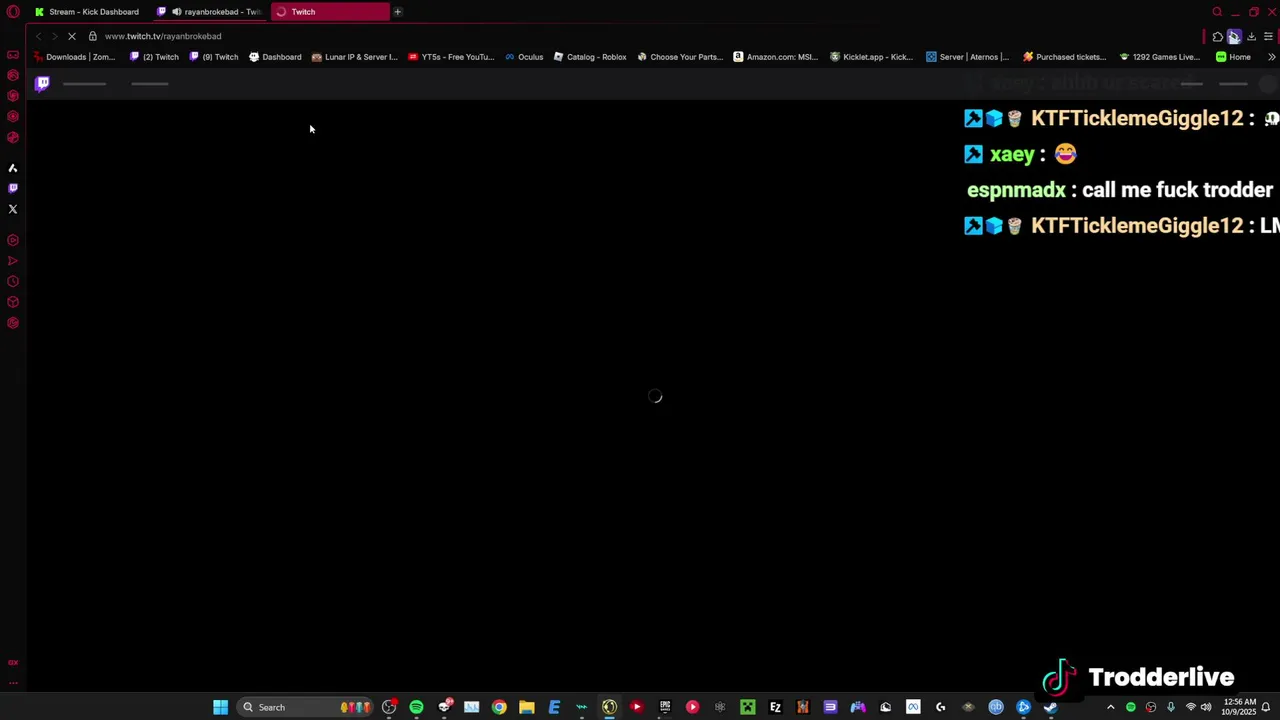Click xaey username in chat overlay
The height and width of the screenshot is (720, 1280).
1011,155
